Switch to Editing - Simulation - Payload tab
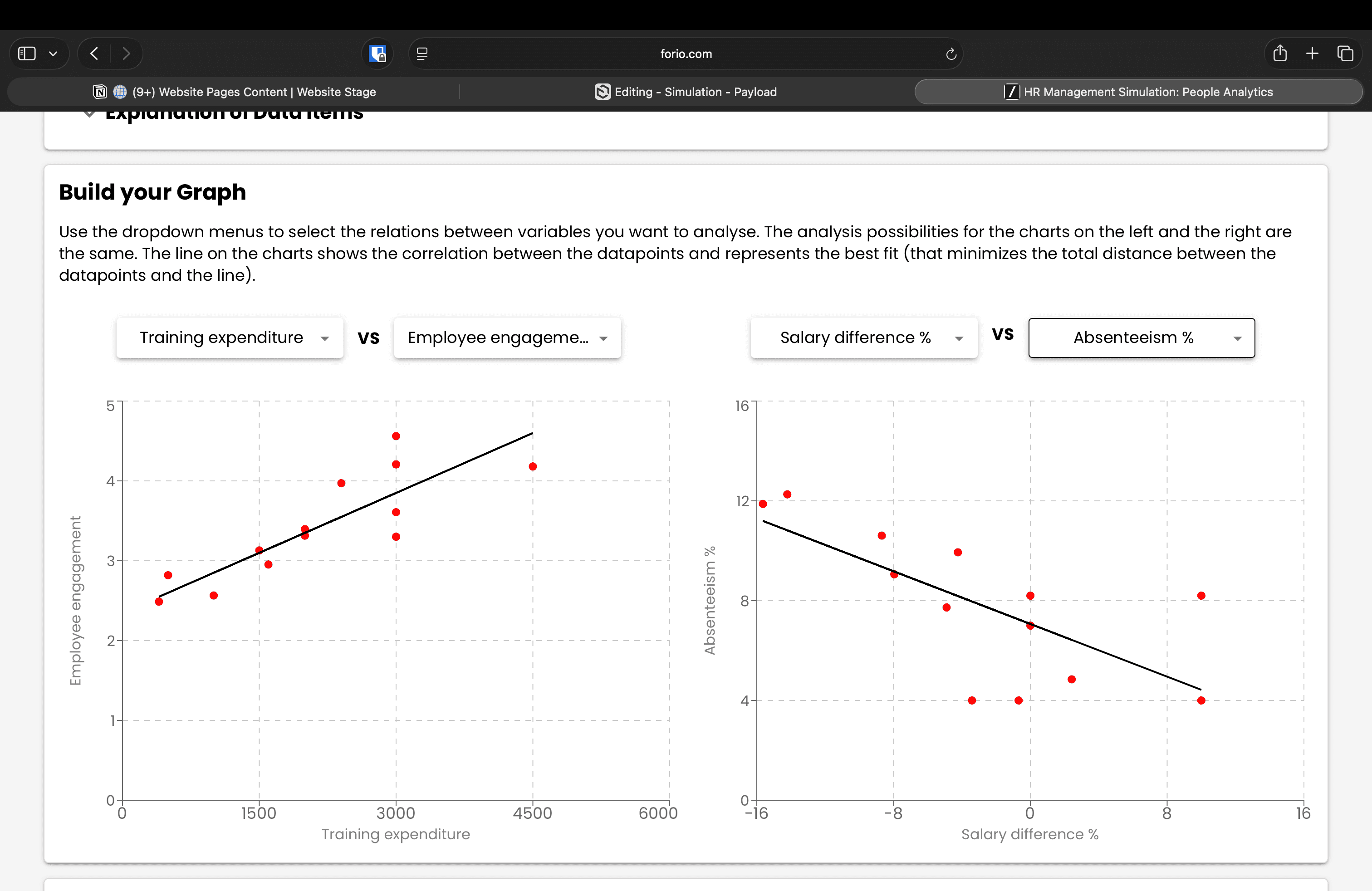 pyautogui.click(x=686, y=92)
